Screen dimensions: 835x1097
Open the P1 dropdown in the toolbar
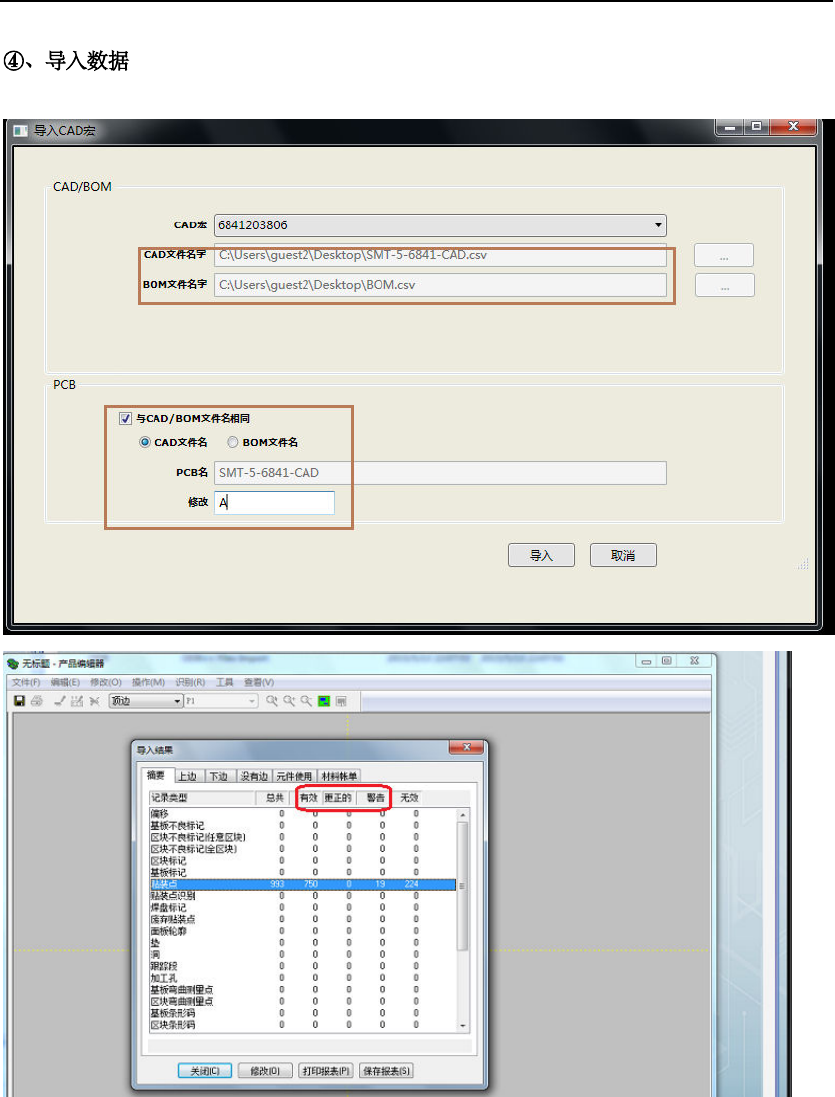[221, 701]
